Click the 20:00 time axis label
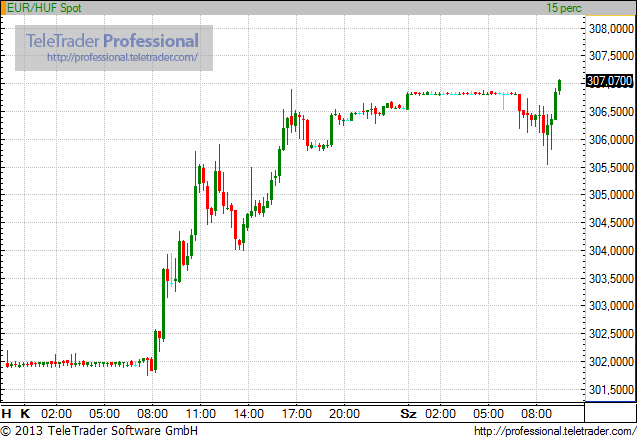Screen dimensions: 637x440 tap(344, 414)
